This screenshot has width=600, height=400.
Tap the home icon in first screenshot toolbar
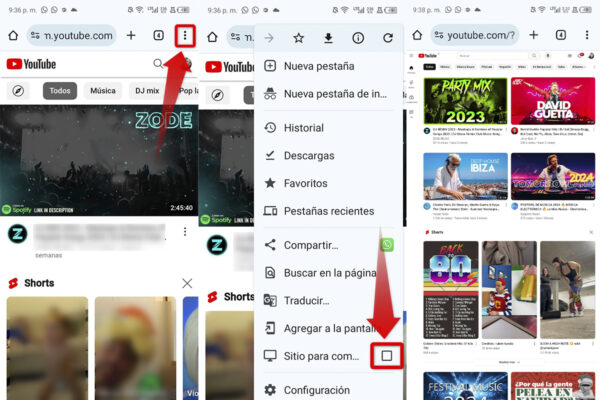[x=13, y=36]
